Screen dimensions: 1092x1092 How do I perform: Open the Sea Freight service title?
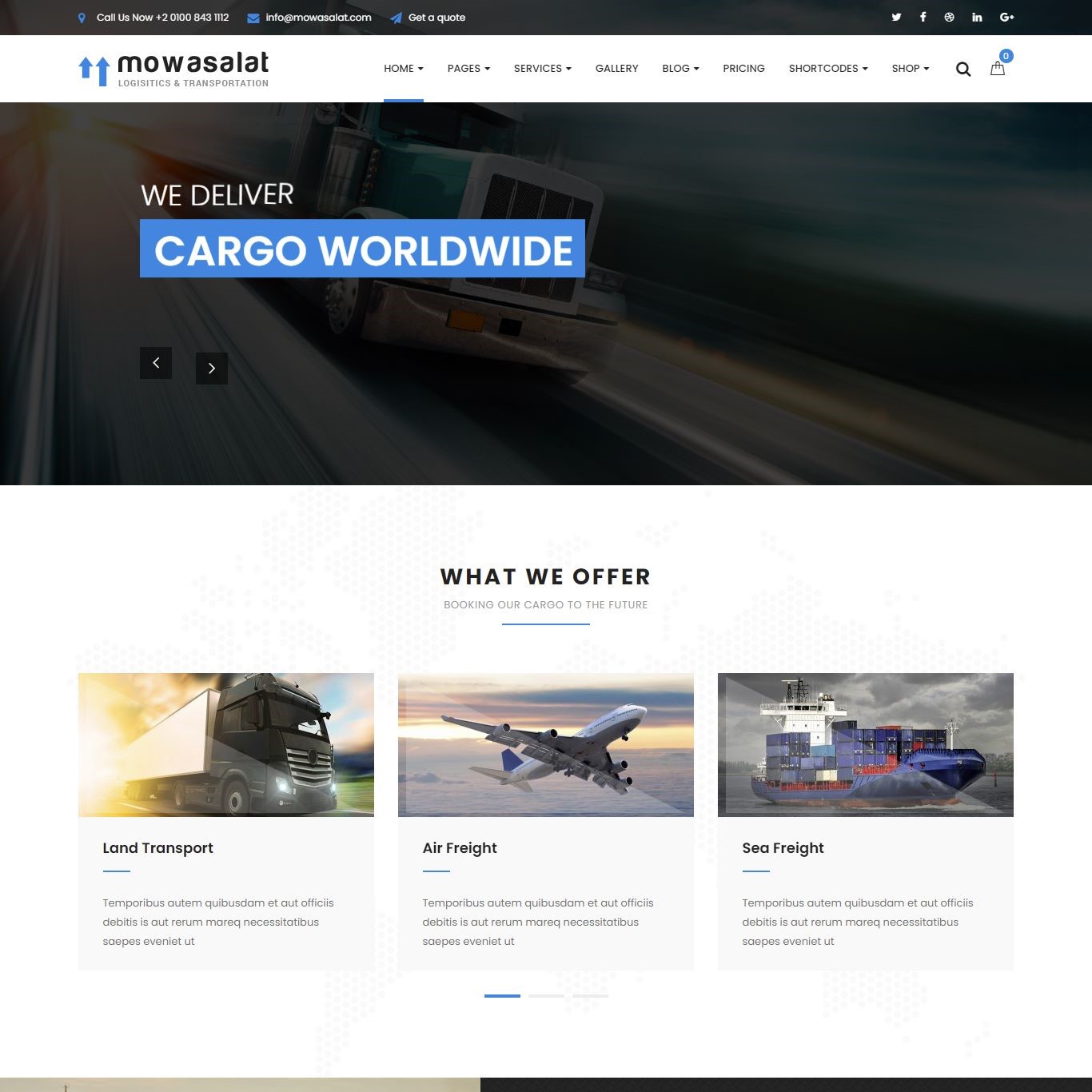point(783,848)
